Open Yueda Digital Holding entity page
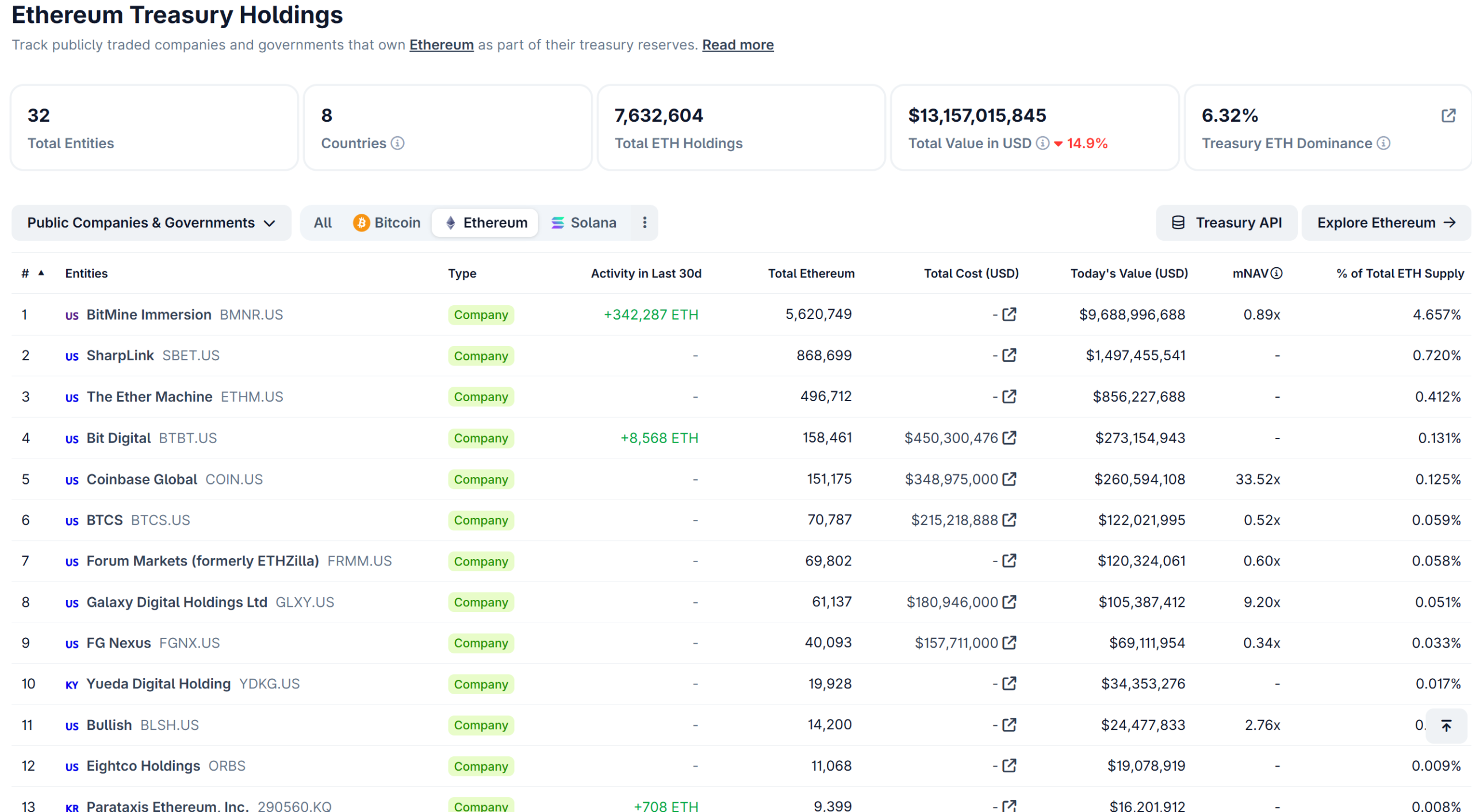1472x812 pixels. 158,684
